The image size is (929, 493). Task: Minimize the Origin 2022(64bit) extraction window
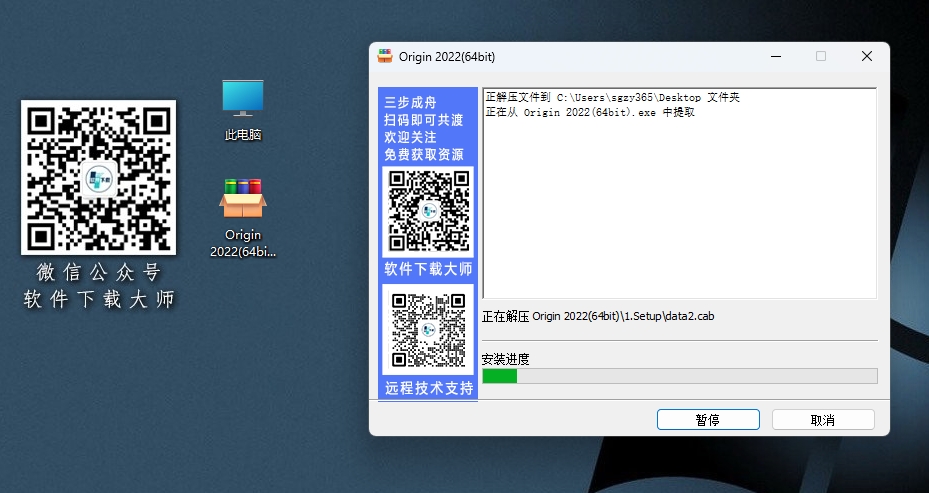[x=774, y=57]
